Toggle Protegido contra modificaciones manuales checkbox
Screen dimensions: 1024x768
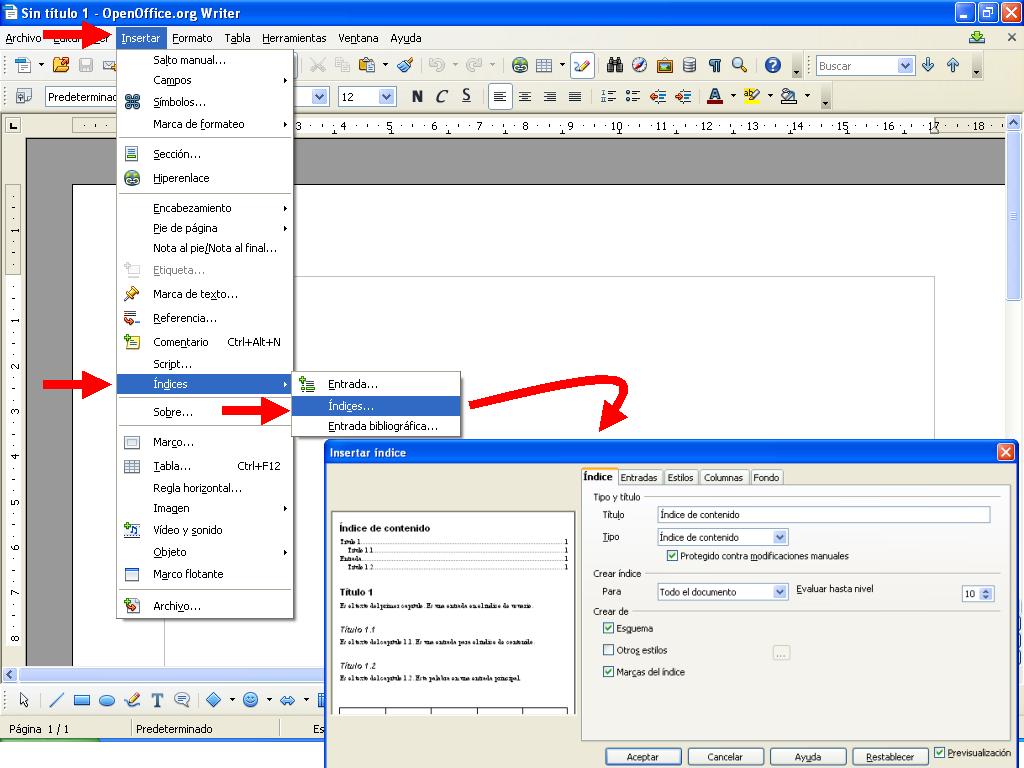pos(672,556)
